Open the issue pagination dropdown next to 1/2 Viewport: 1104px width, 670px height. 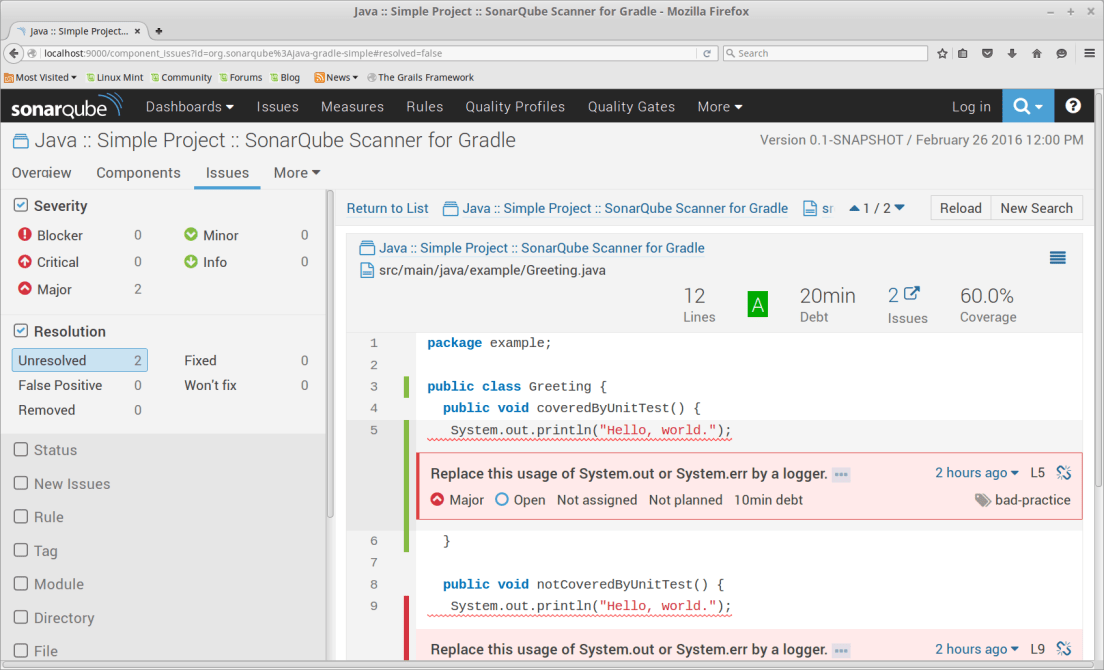click(x=901, y=208)
